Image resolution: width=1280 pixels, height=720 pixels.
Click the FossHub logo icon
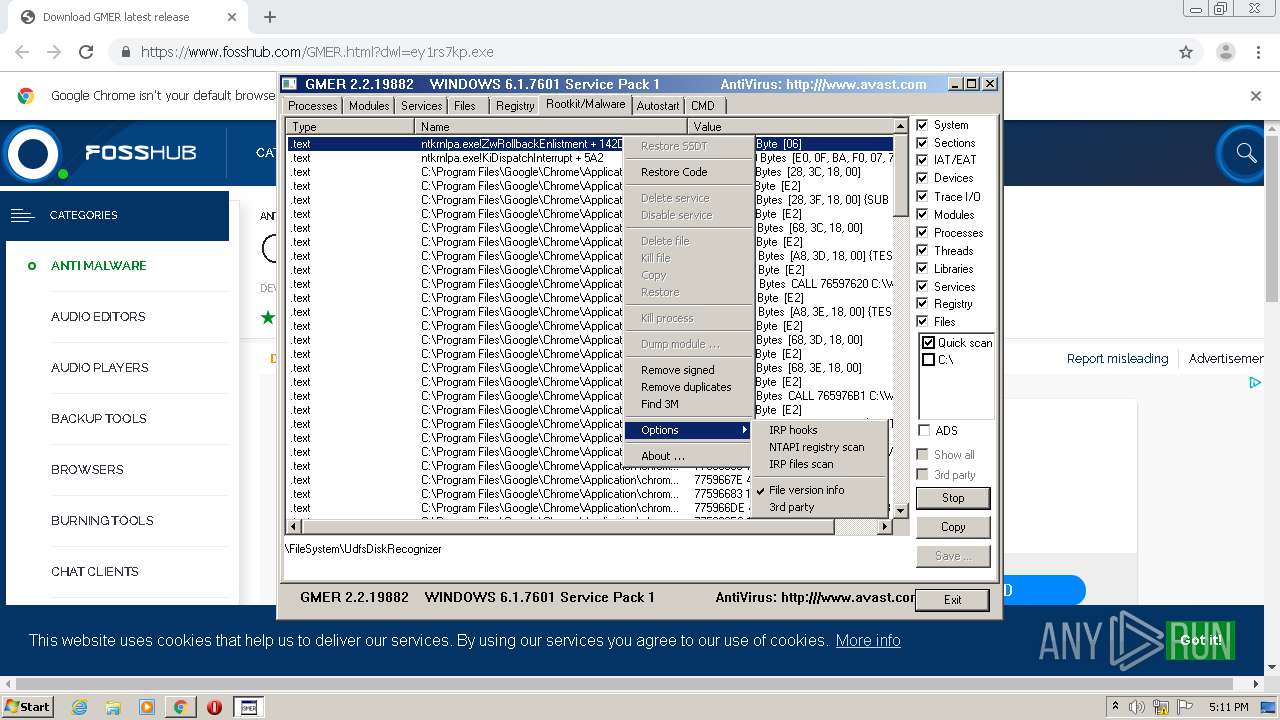click(34, 153)
